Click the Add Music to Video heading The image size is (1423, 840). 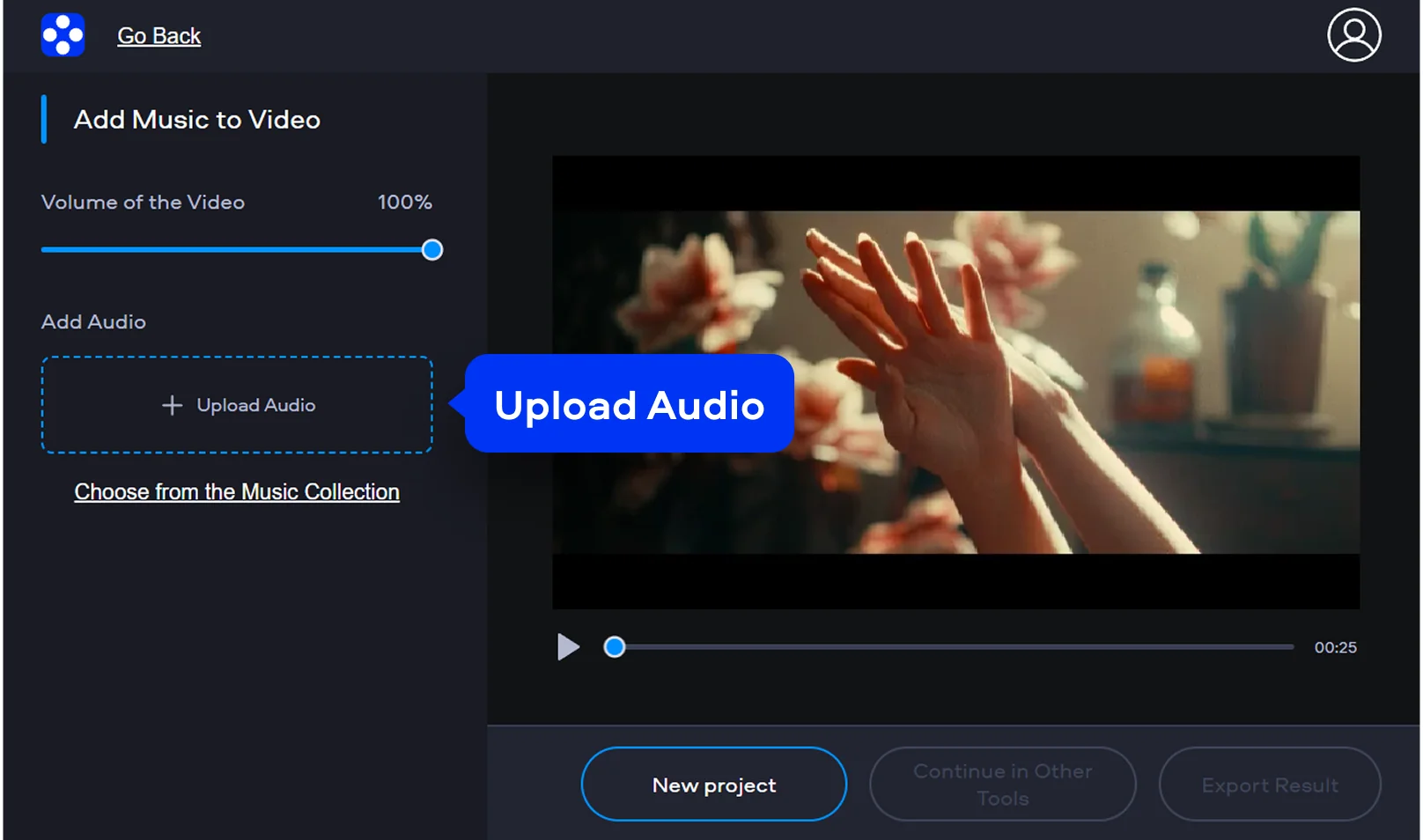point(196,120)
